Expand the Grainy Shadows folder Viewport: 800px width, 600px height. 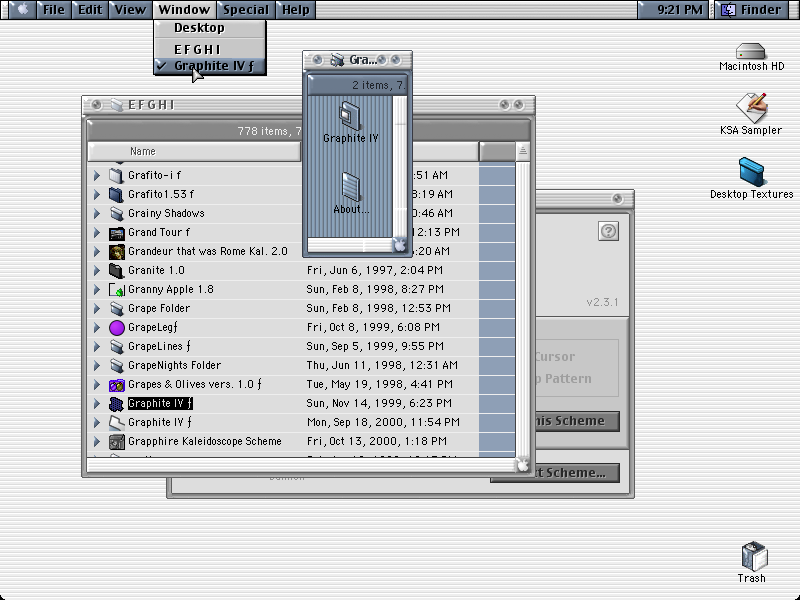pos(96,213)
